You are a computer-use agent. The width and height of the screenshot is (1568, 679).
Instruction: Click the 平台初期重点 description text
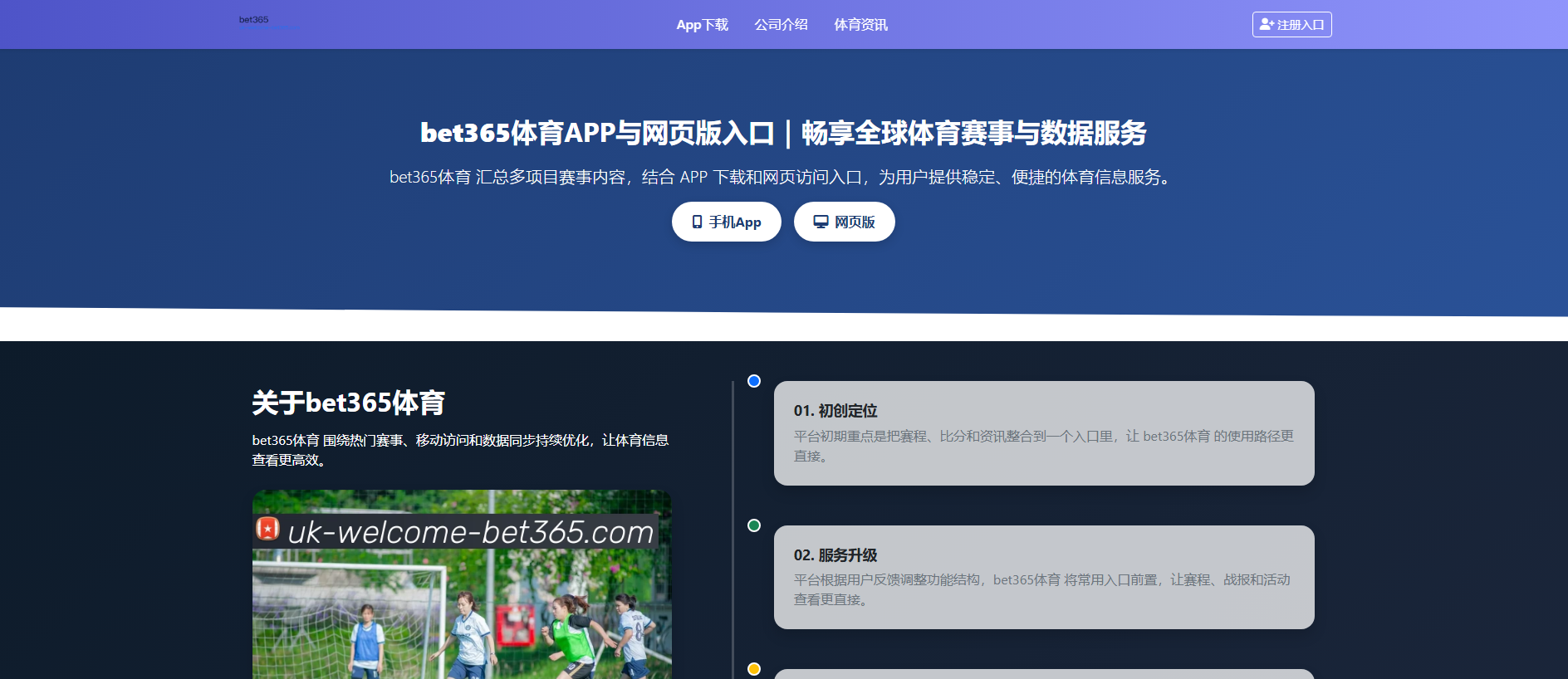coord(1043,446)
